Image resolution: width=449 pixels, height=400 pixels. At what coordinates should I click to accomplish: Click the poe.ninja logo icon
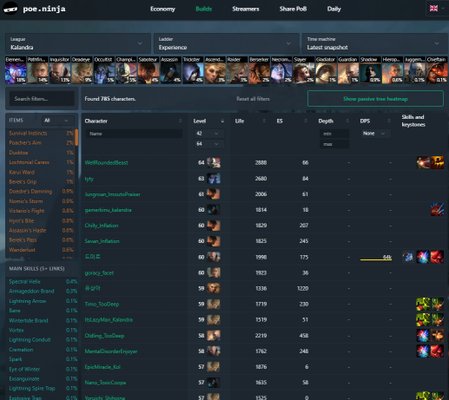10,9
